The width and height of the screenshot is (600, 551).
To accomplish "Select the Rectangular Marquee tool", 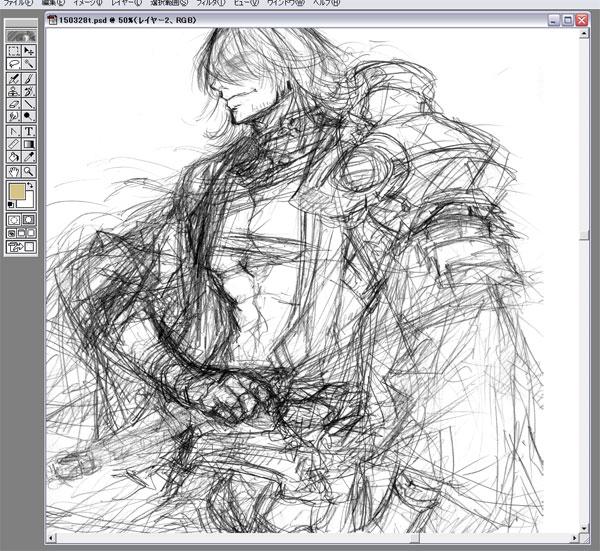I will coord(14,51).
